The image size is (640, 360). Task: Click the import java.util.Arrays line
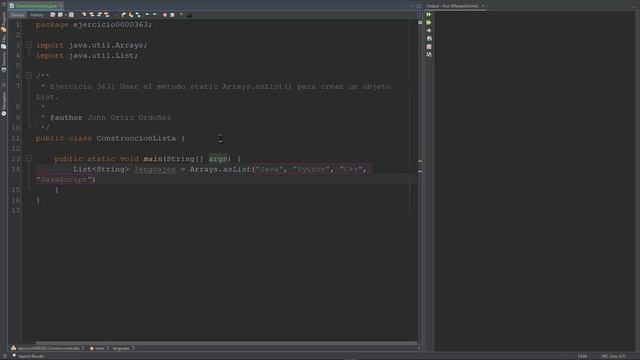(91, 45)
